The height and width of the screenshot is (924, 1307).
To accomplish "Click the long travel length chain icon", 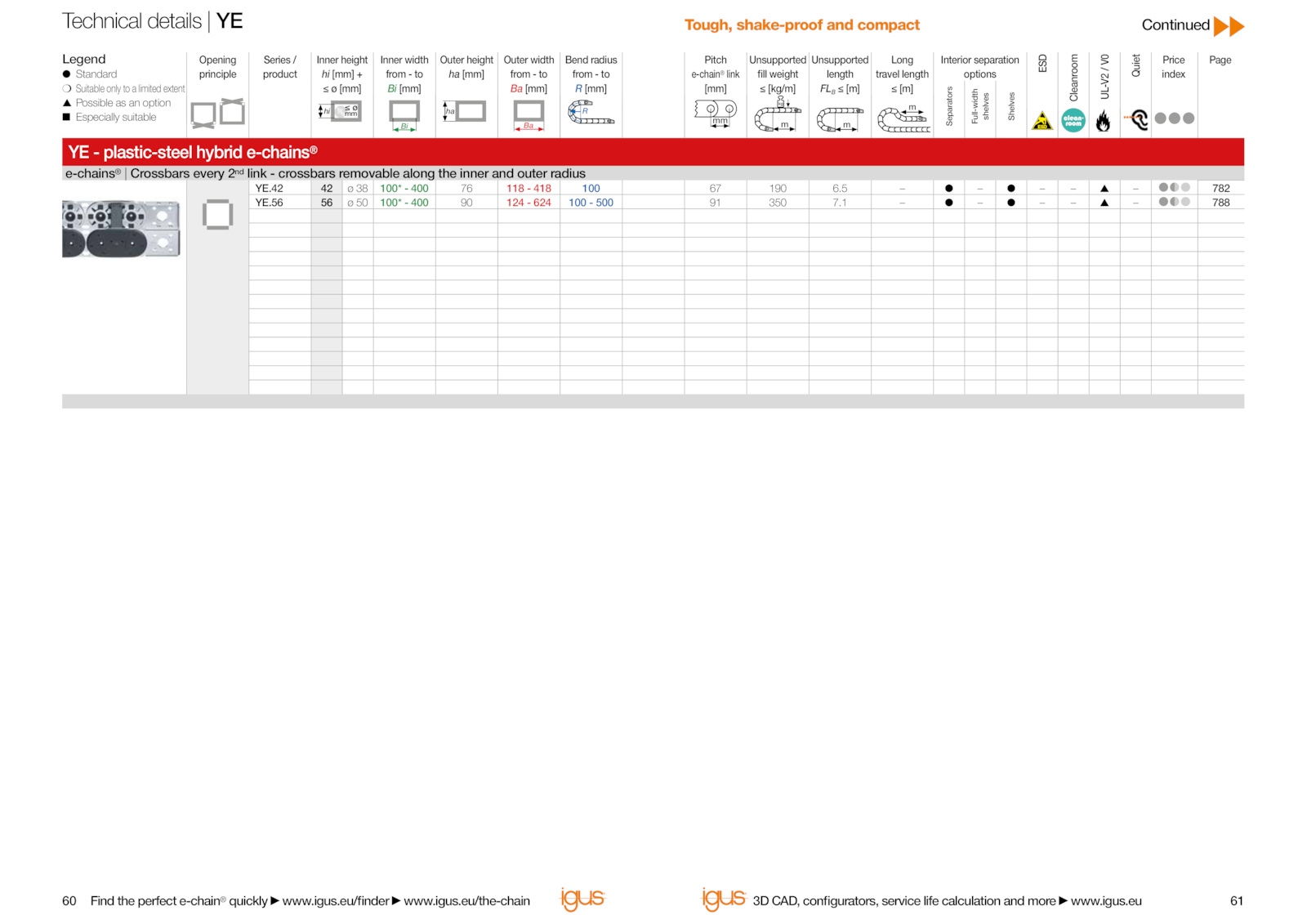I will (x=903, y=119).
